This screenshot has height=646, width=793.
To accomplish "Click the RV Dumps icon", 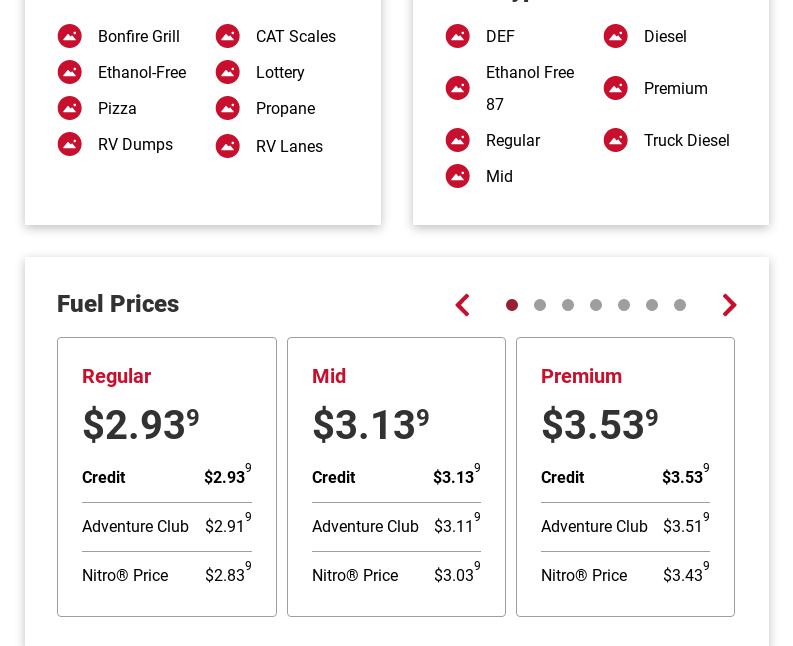I will tap(70, 144).
